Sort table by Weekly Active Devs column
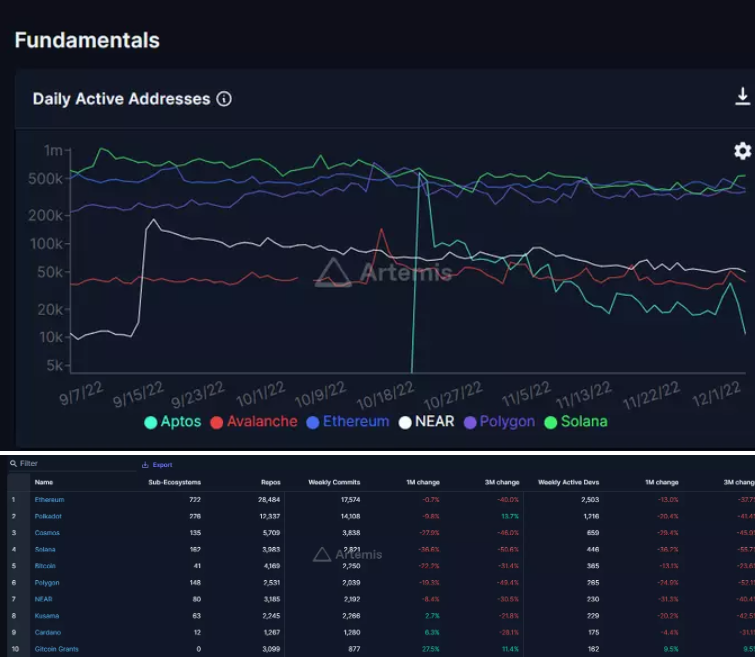Image resolution: width=755 pixels, height=657 pixels. (x=569, y=482)
